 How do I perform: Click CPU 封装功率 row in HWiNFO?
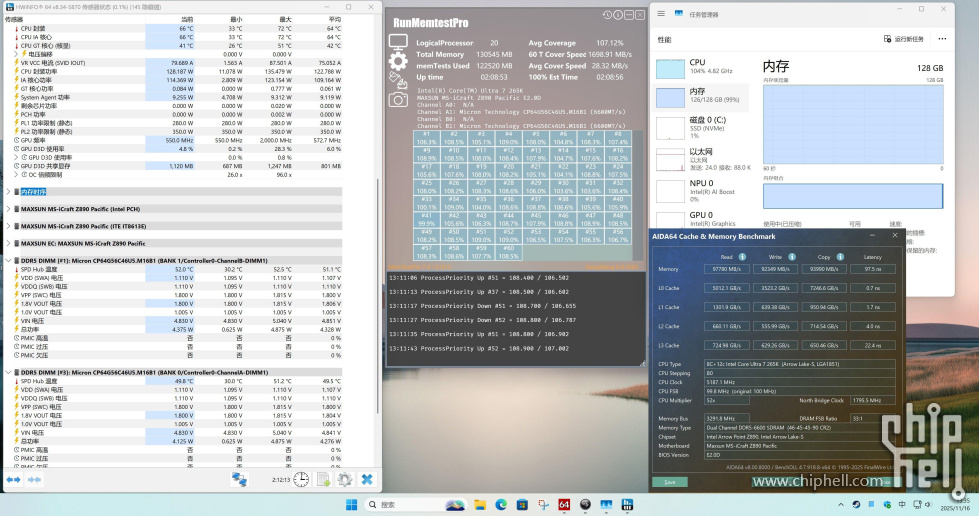pyautogui.click(x=173, y=72)
